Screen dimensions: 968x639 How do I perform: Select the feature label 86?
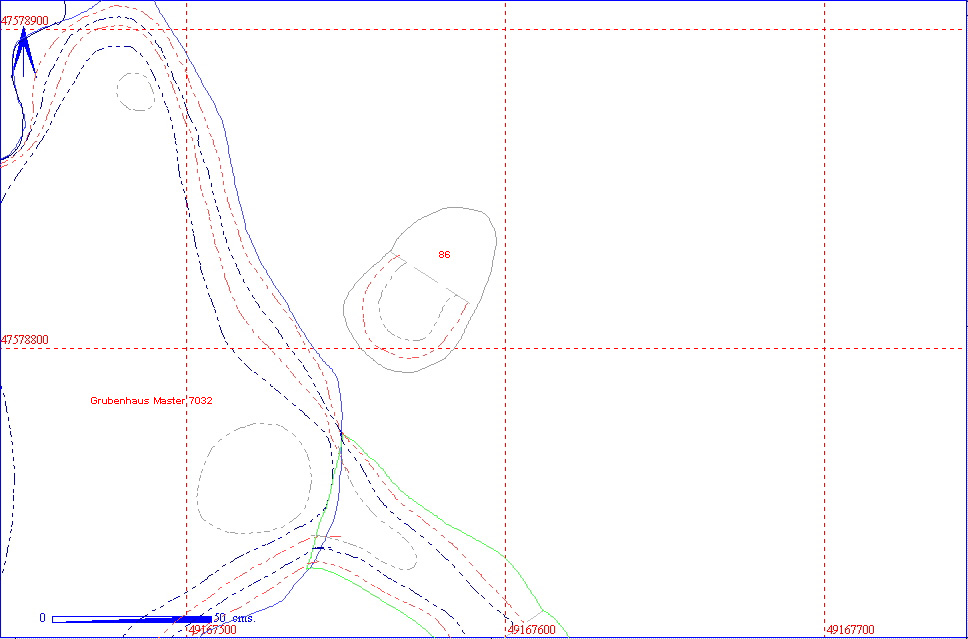(x=444, y=254)
